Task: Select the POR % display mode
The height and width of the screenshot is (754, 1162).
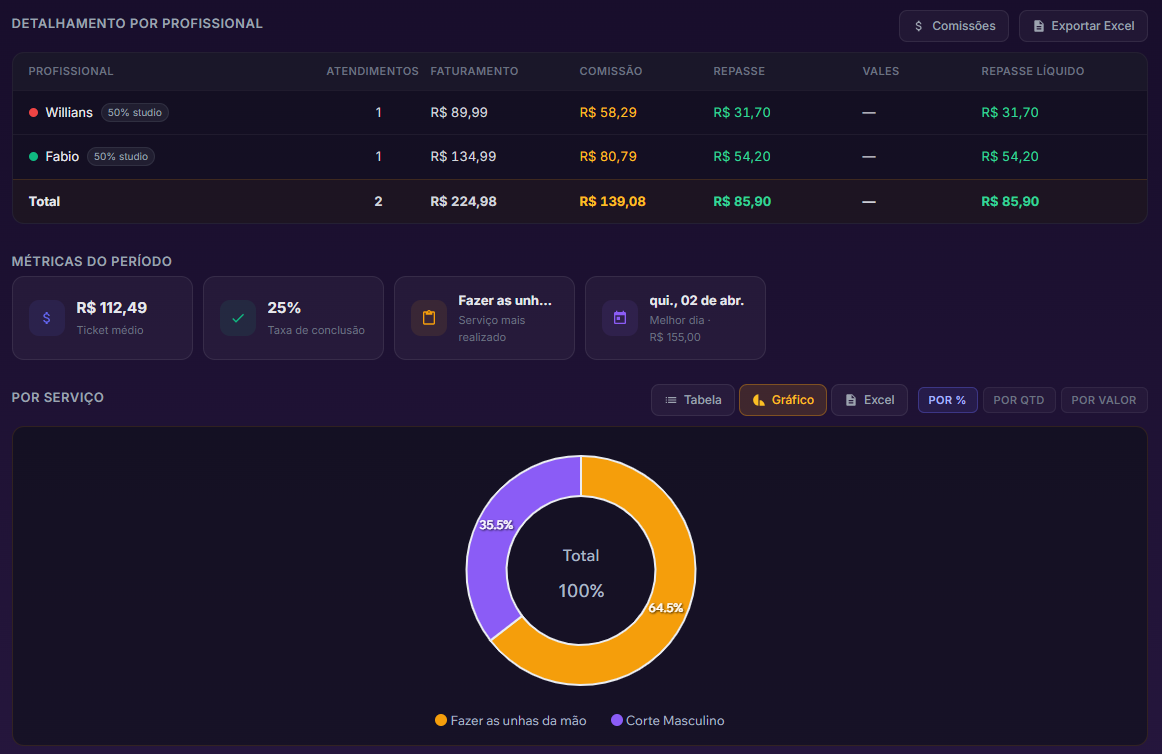Action: 947,400
